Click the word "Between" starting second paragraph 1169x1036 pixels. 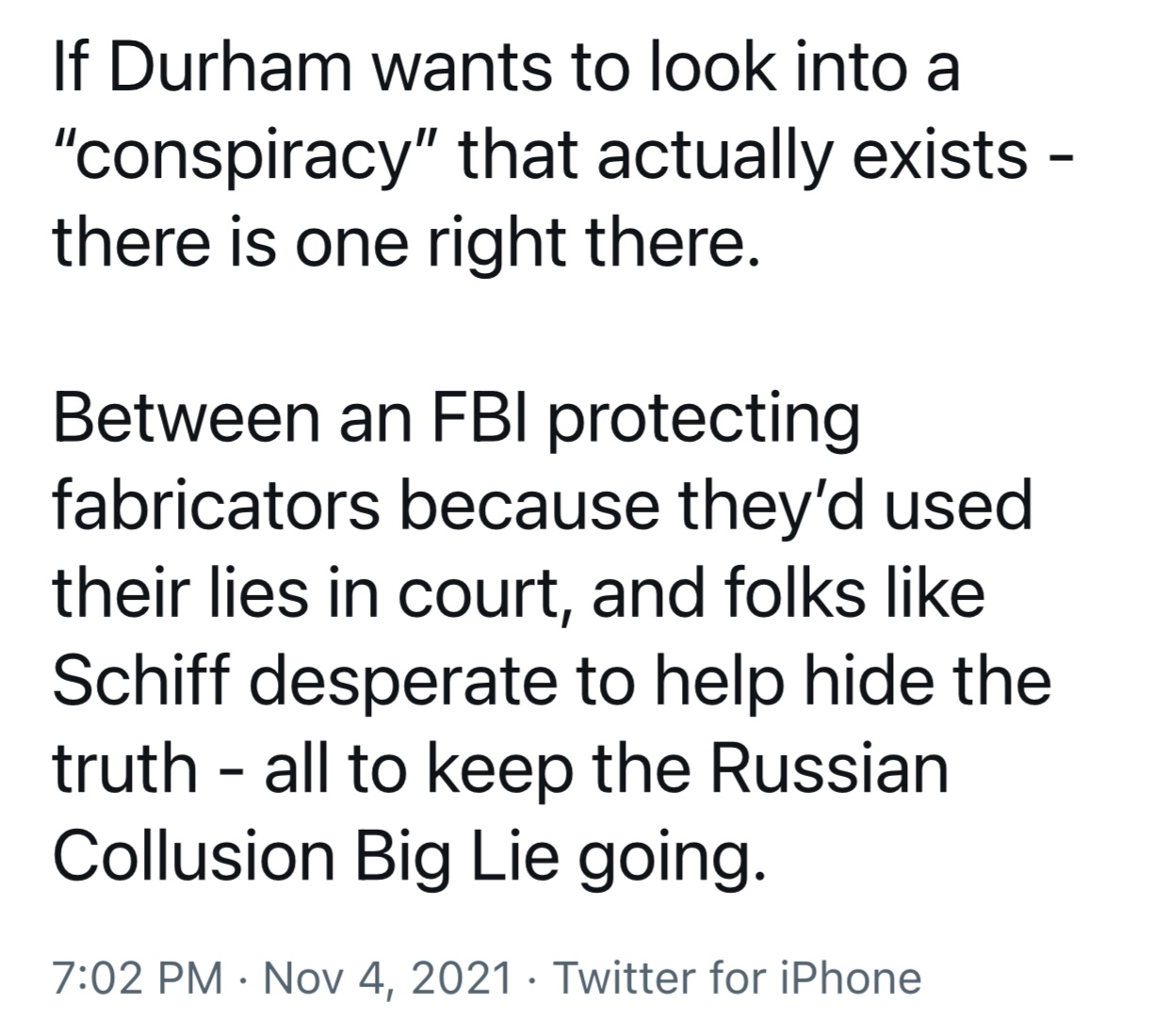[x=187, y=418]
